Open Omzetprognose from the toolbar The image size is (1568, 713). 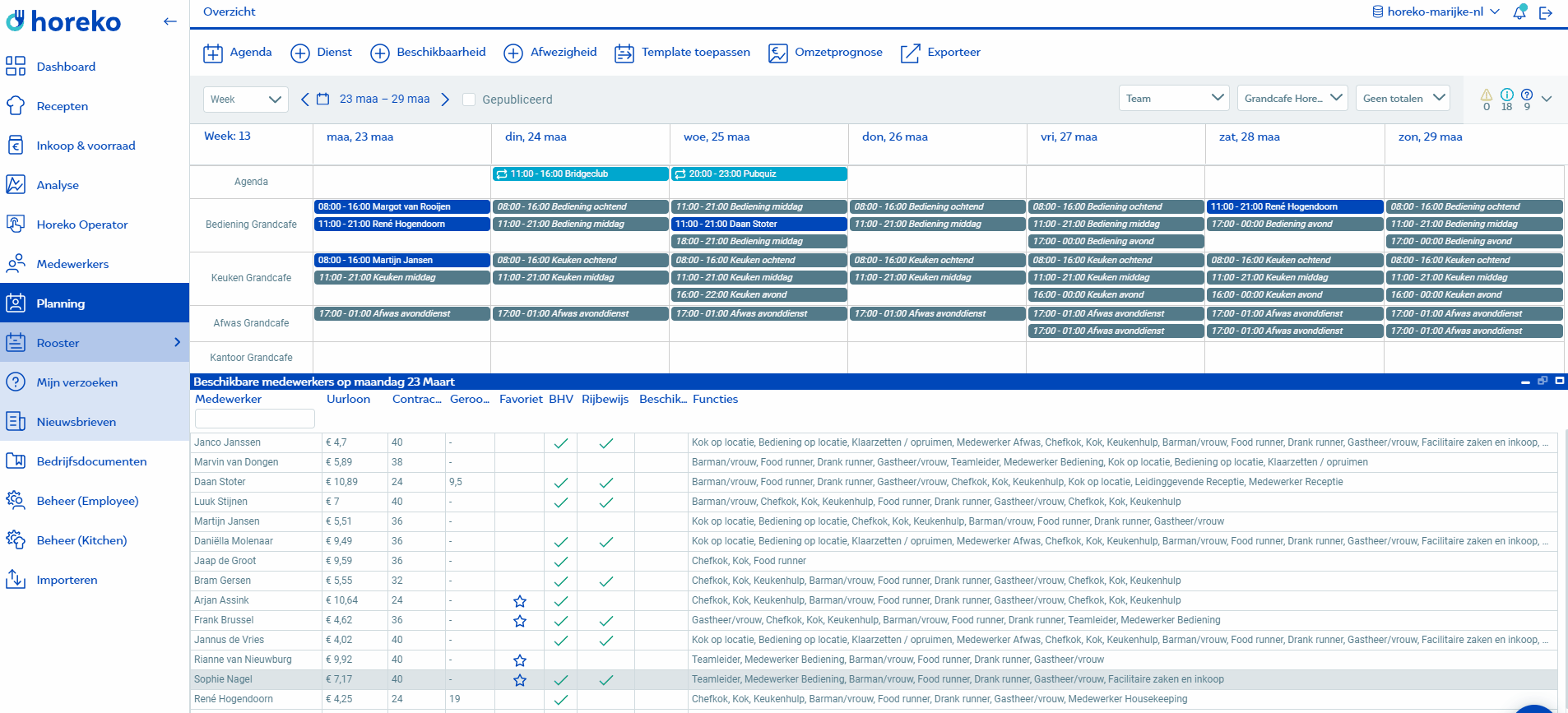pyautogui.click(x=825, y=53)
